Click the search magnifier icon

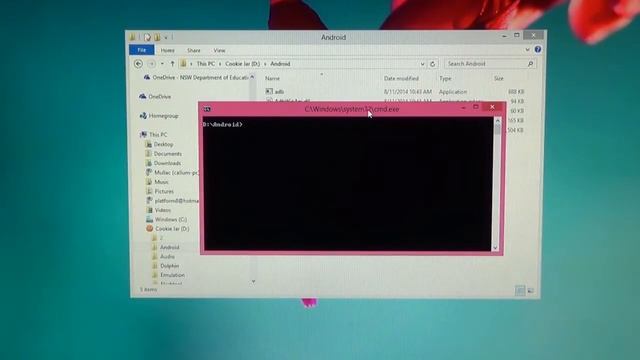coord(531,64)
